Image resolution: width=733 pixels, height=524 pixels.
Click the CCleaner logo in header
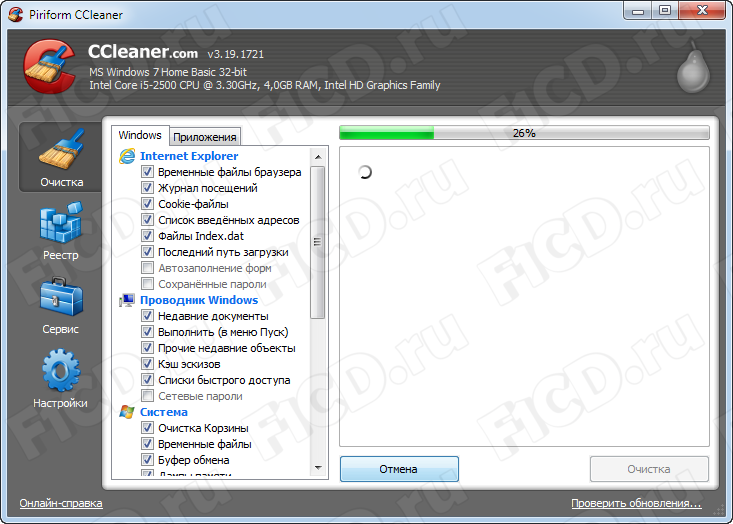tap(50, 66)
